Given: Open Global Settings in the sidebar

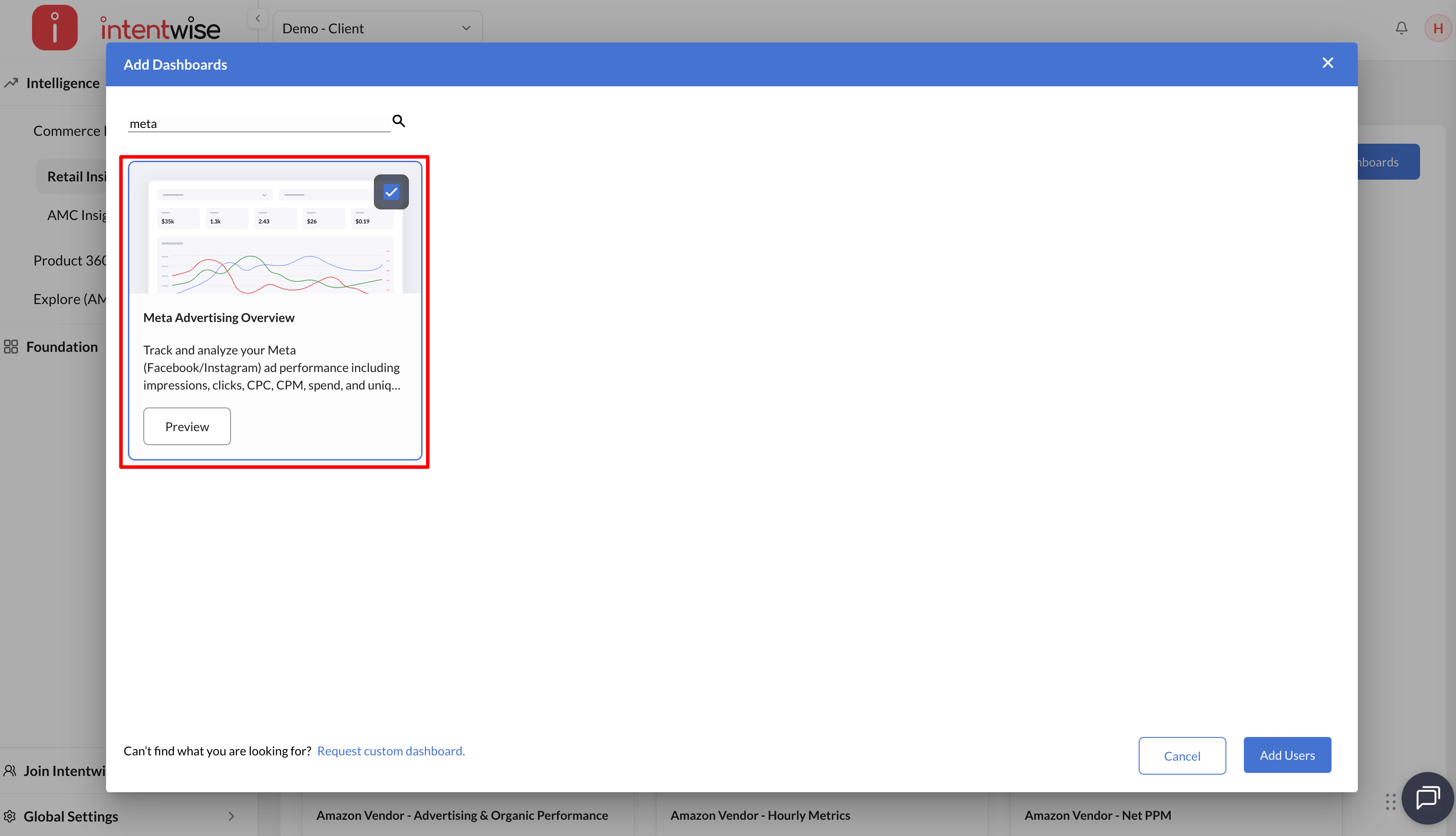Looking at the screenshot, I should pos(71,816).
